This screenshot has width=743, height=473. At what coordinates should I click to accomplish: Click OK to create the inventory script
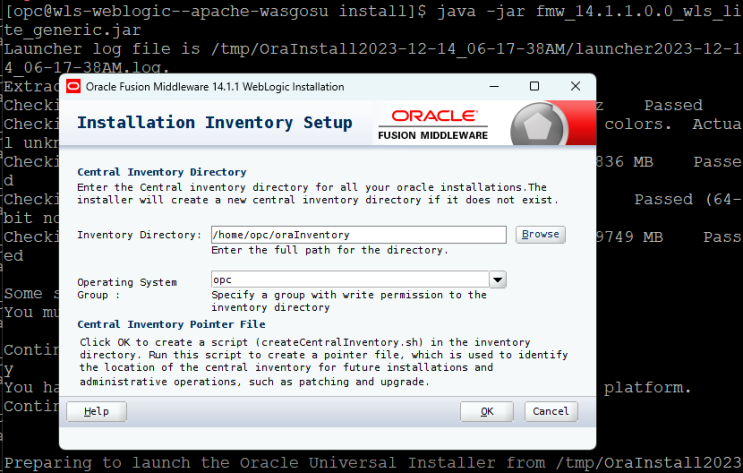tap(487, 411)
